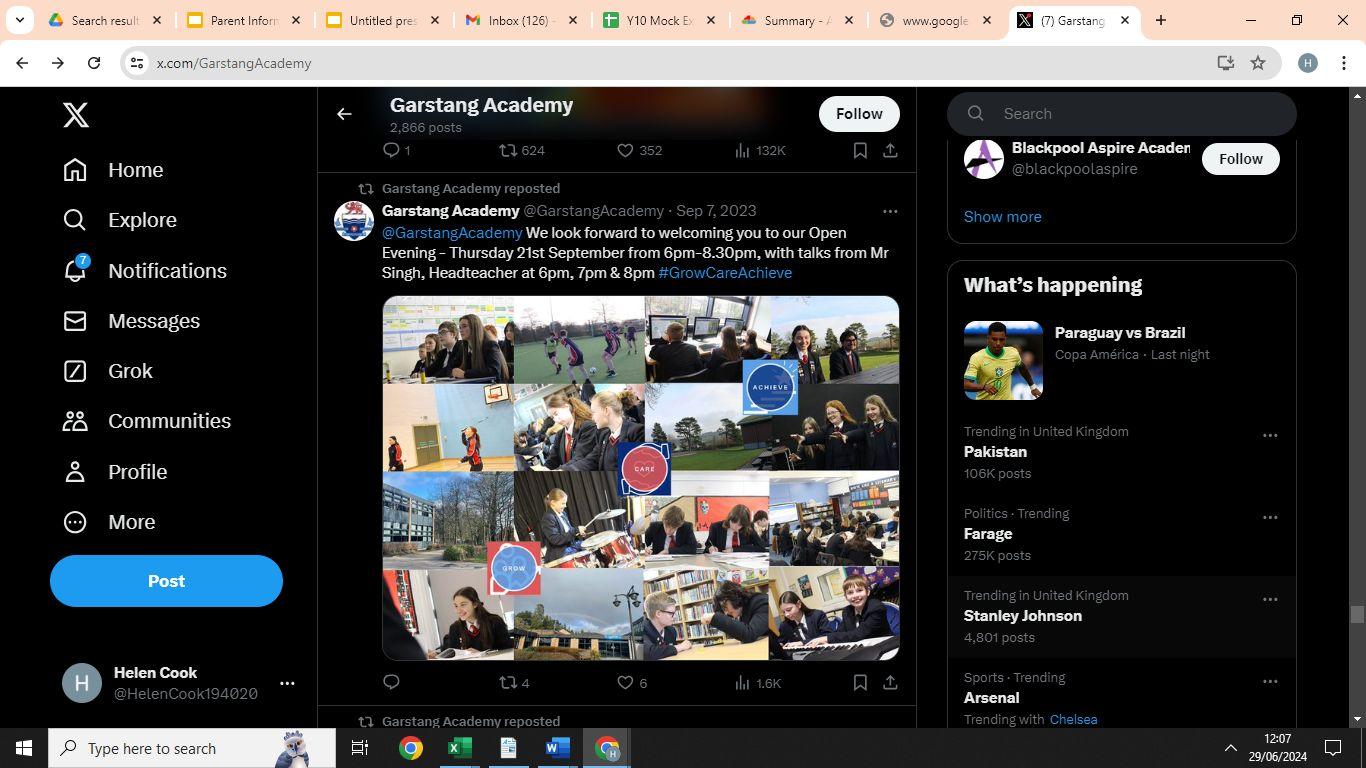Image resolution: width=1366 pixels, height=768 pixels.
Task: Open Excel from the taskbar
Action: [459, 748]
